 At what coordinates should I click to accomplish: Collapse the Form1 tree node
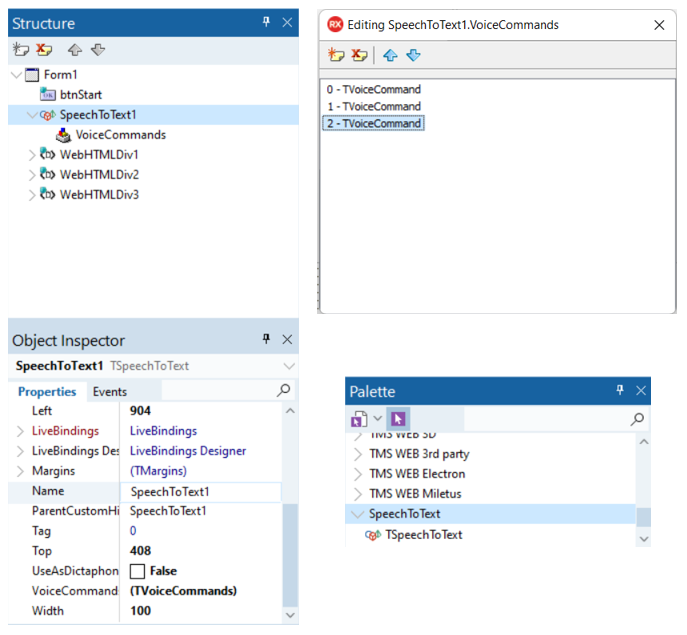tap(16, 74)
